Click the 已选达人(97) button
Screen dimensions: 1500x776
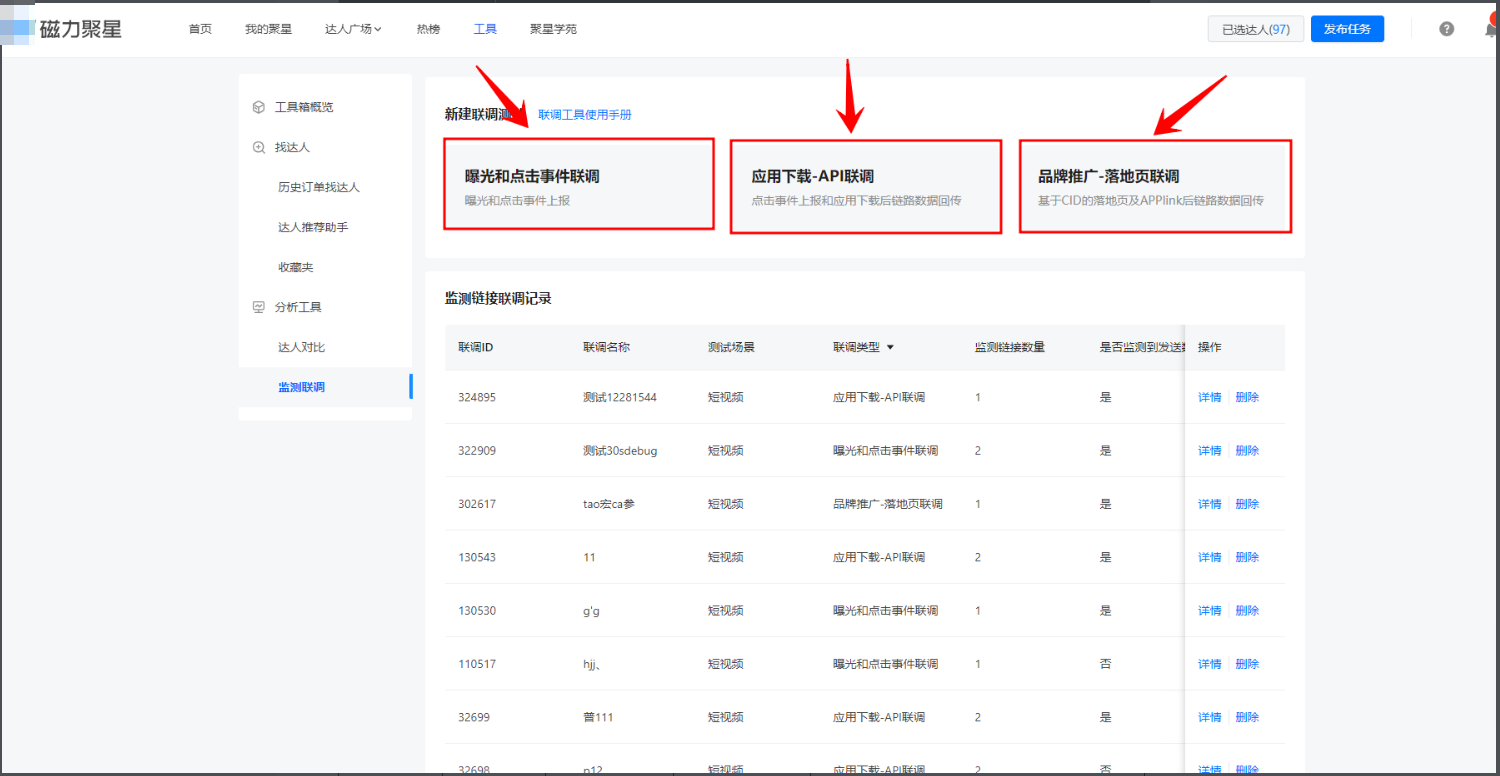(1256, 29)
